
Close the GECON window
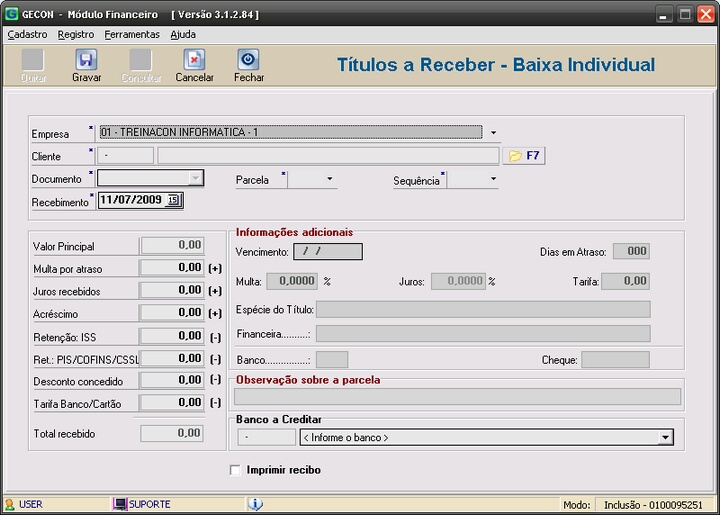(706, 14)
